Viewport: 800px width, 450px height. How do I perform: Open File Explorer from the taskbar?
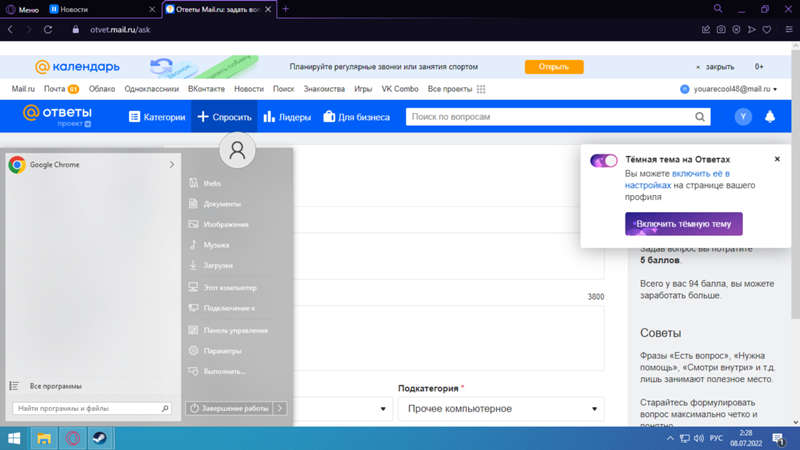[x=44, y=438]
